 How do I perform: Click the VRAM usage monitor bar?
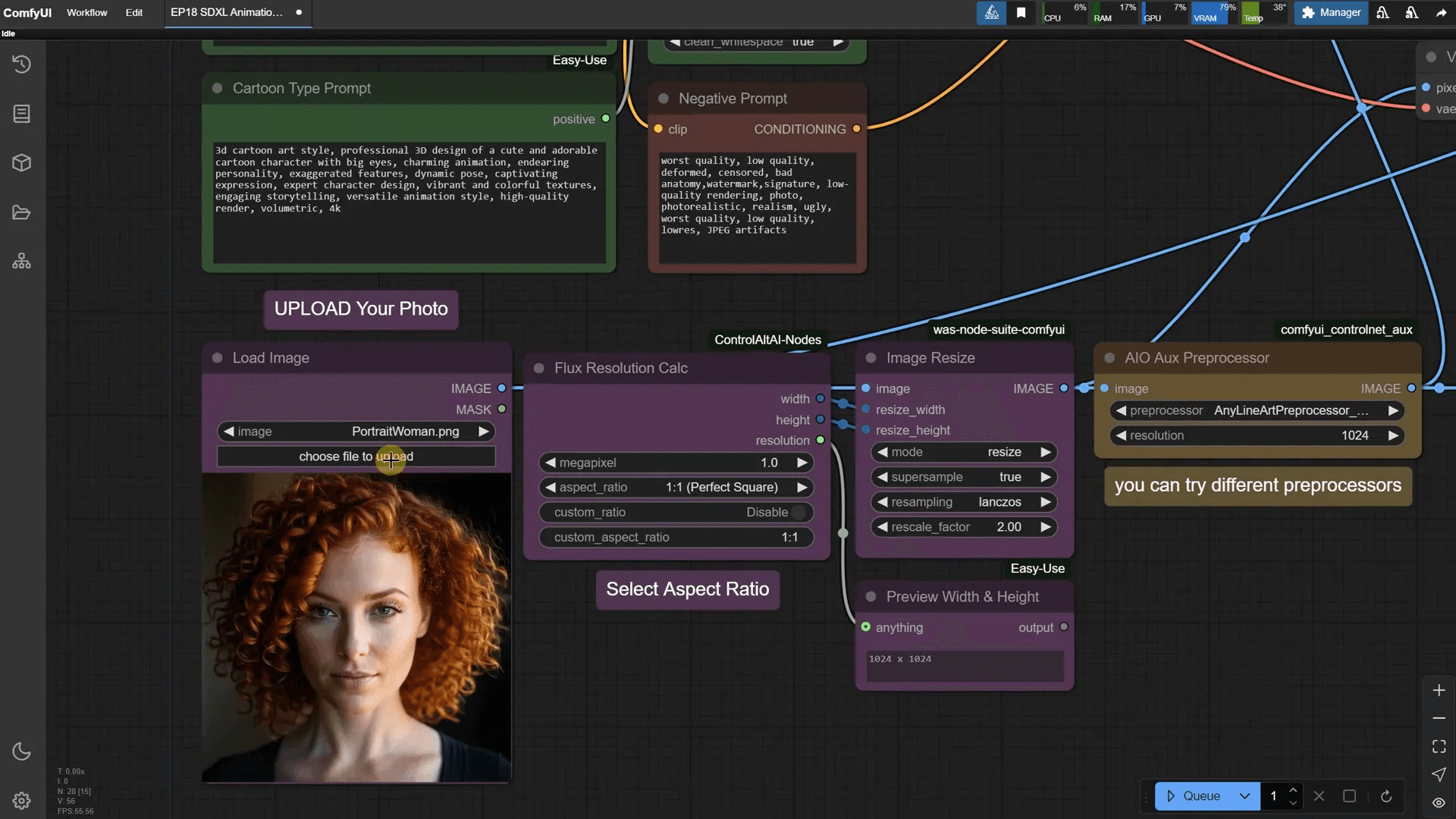[x=1213, y=13]
